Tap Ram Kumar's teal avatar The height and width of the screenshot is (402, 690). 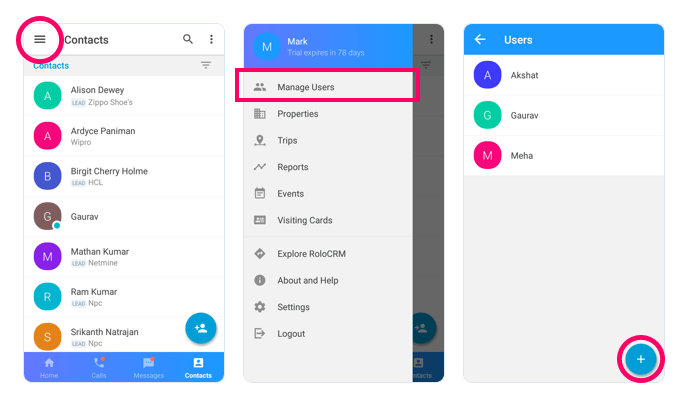coord(48,297)
